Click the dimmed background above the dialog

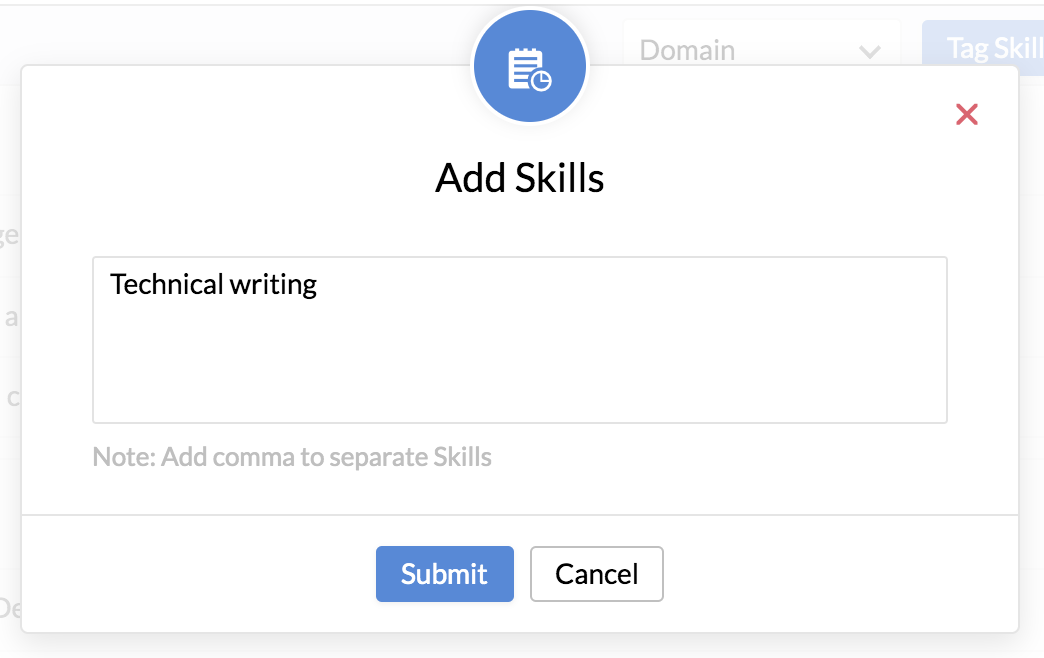pos(233,33)
